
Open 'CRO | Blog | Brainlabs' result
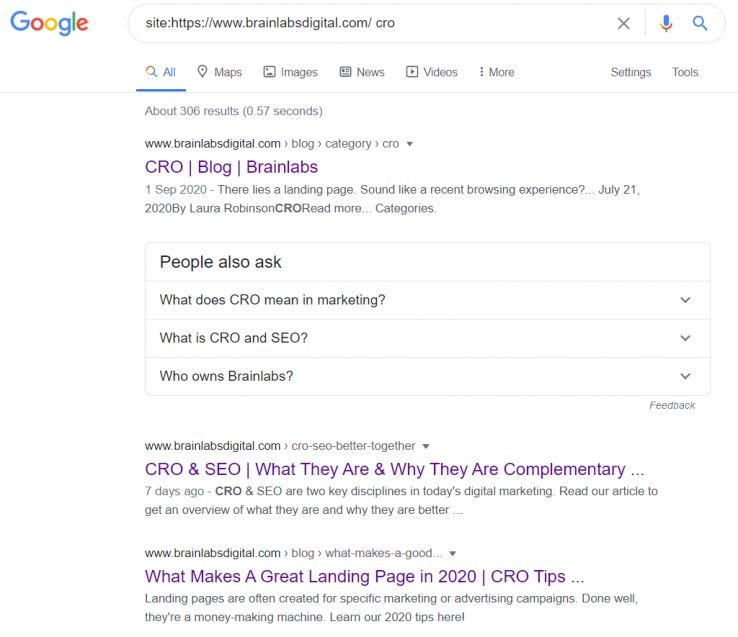(x=231, y=167)
